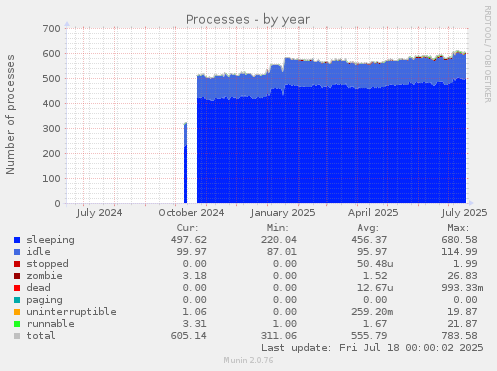Click the paging legend color swatch
Screen dimensions: 497x371
(x=17, y=300)
